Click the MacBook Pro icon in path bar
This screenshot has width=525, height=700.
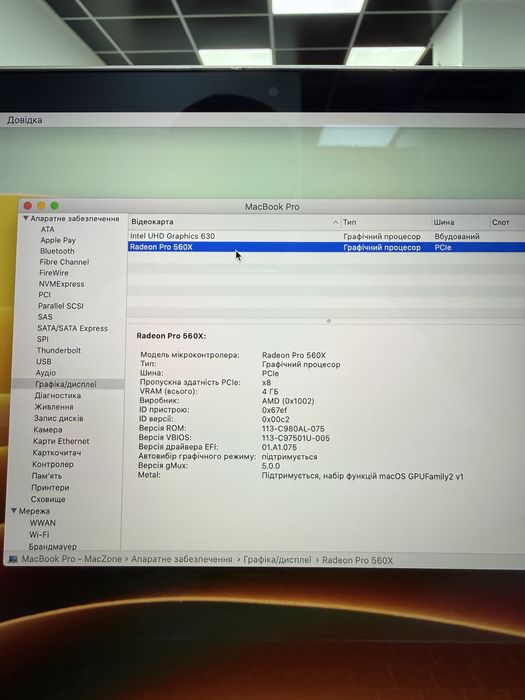[13, 559]
